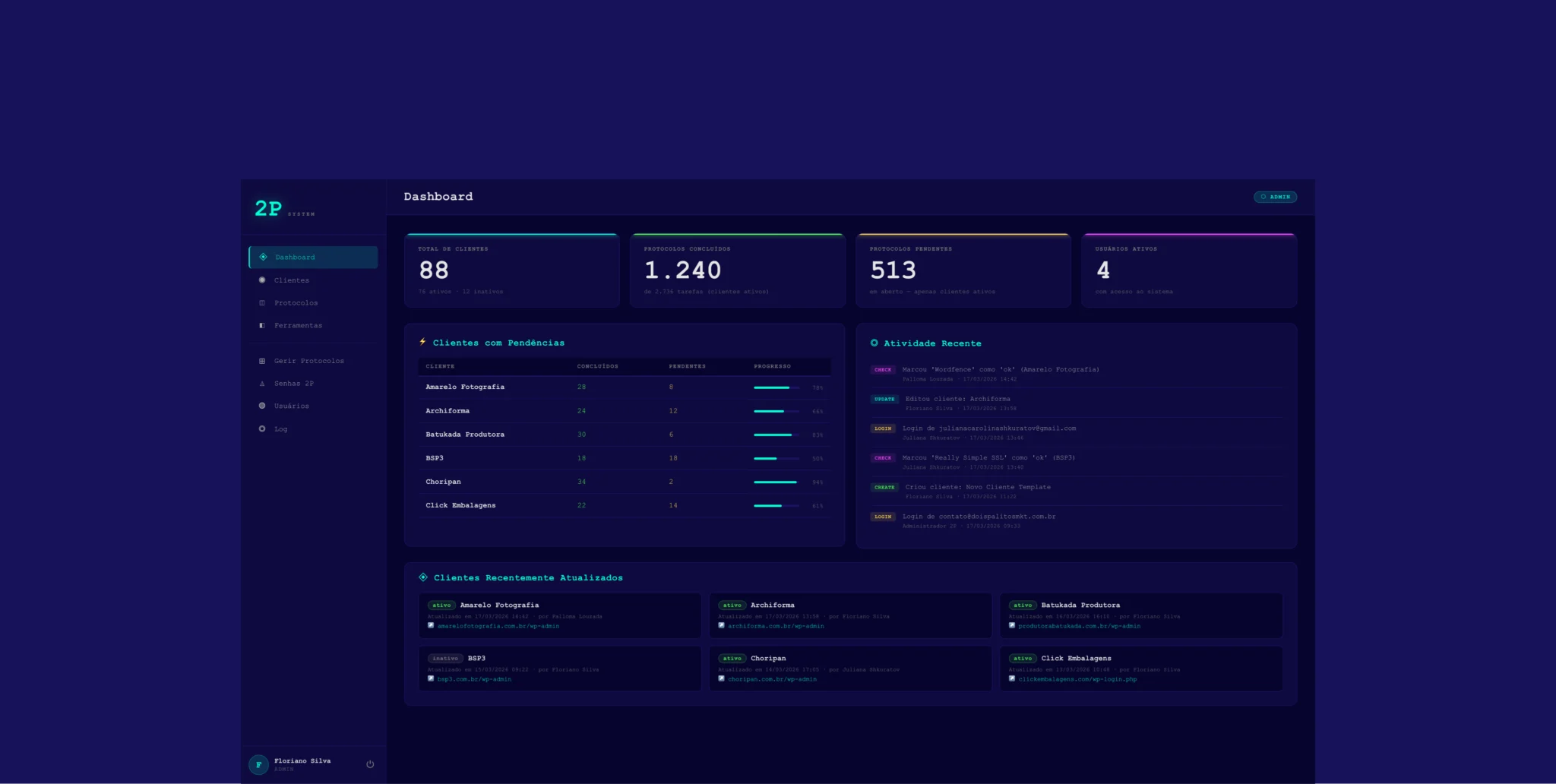The height and width of the screenshot is (784, 1556).
Task: Click the Usuários sidebar icon
Action: click(x=262, y=406)
